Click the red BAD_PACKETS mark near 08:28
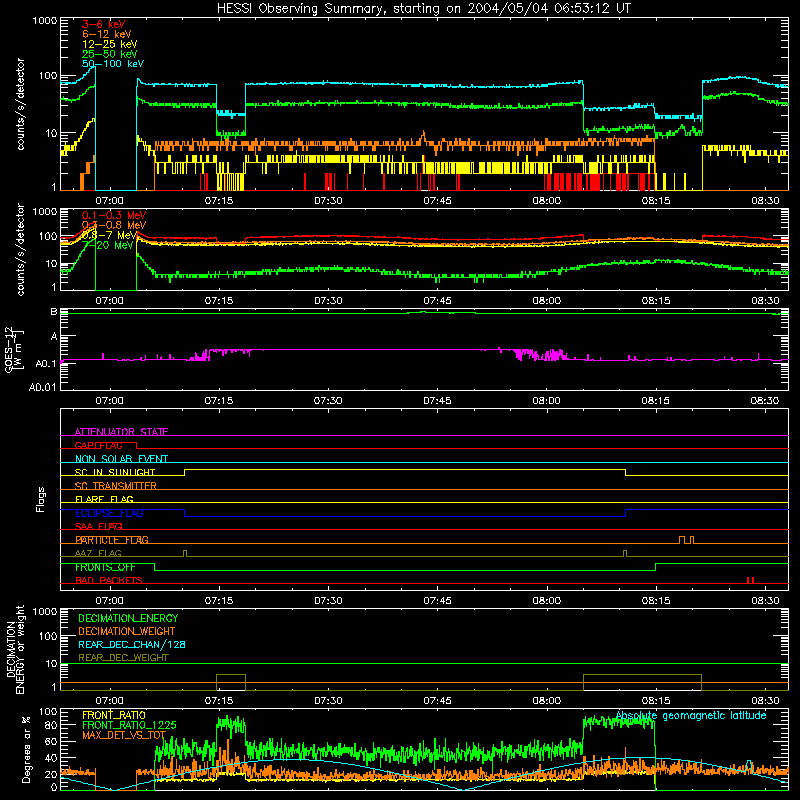This screenshot has height=800, width=800. click(751, 580)
